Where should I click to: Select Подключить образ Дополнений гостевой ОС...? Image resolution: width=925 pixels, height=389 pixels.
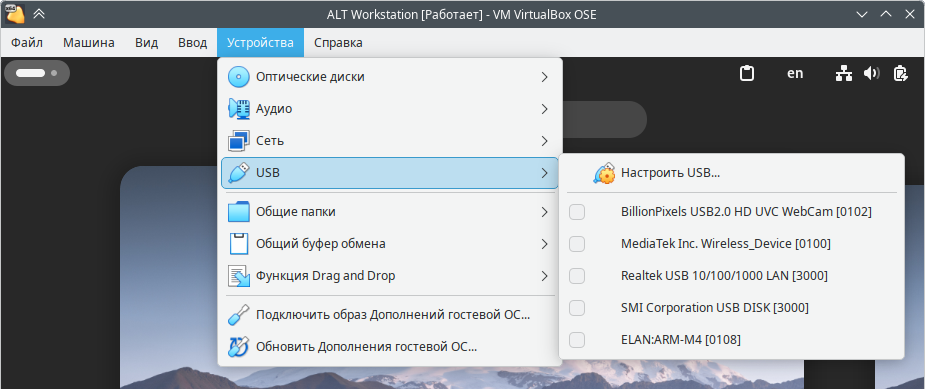click(389, 315)
